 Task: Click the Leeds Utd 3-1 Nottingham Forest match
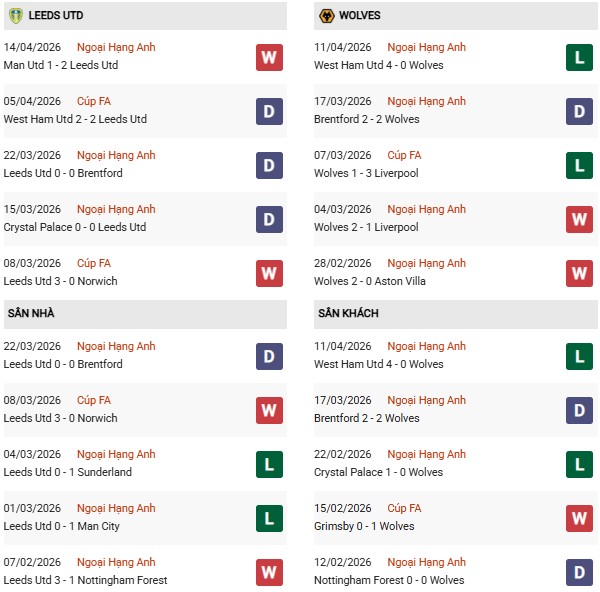[85, 580]
